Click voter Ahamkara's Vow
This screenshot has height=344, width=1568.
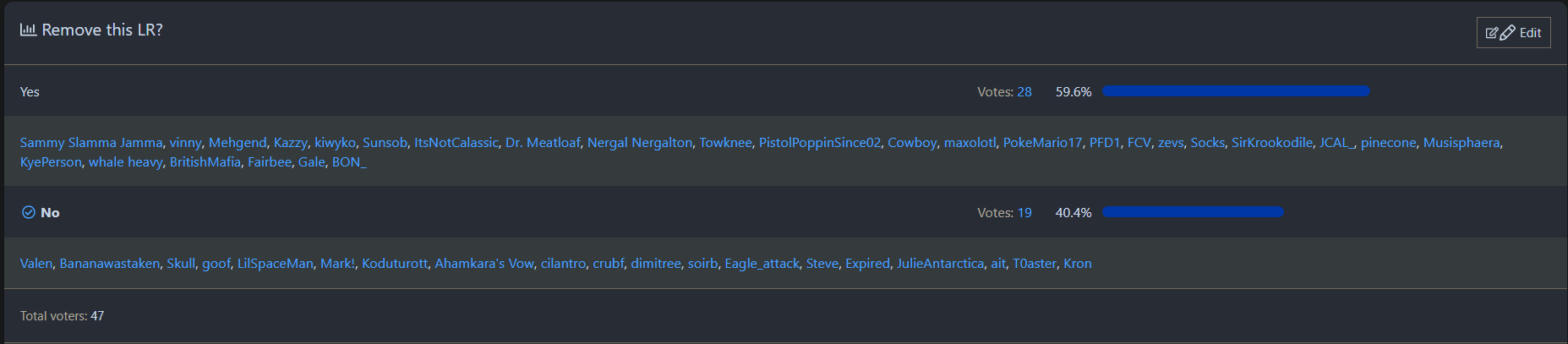coord(484,264)
